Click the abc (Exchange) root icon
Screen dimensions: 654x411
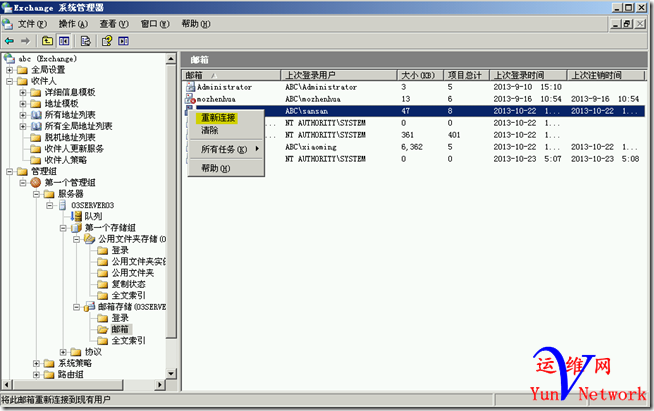[x=10, y=58]
